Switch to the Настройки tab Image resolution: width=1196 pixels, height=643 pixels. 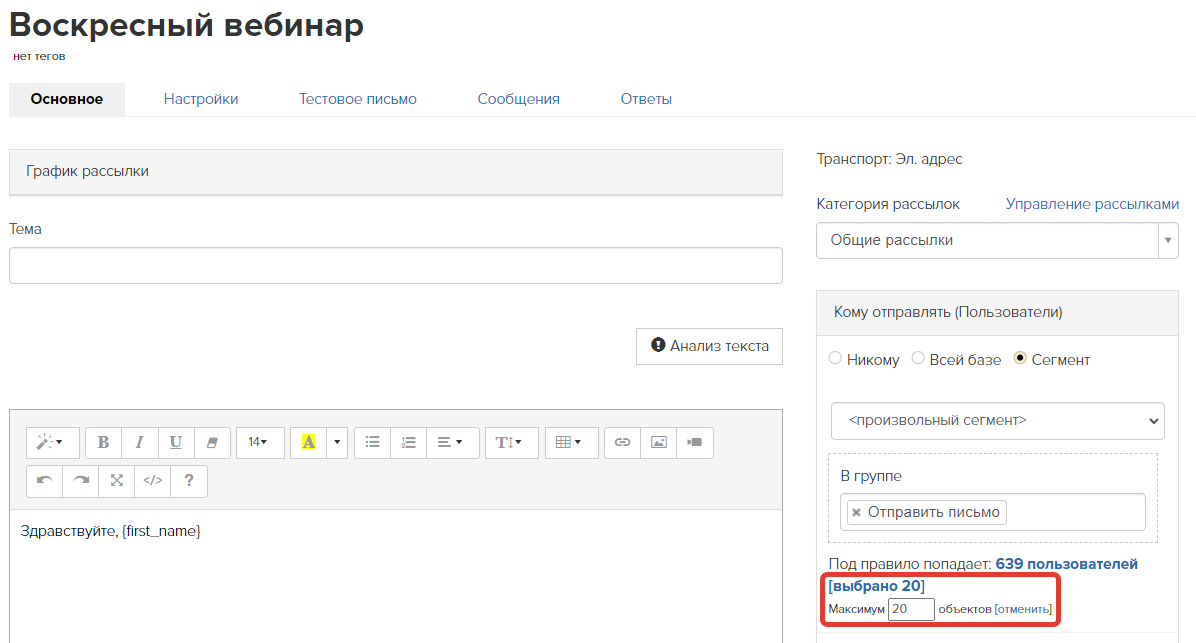point(201,99)
